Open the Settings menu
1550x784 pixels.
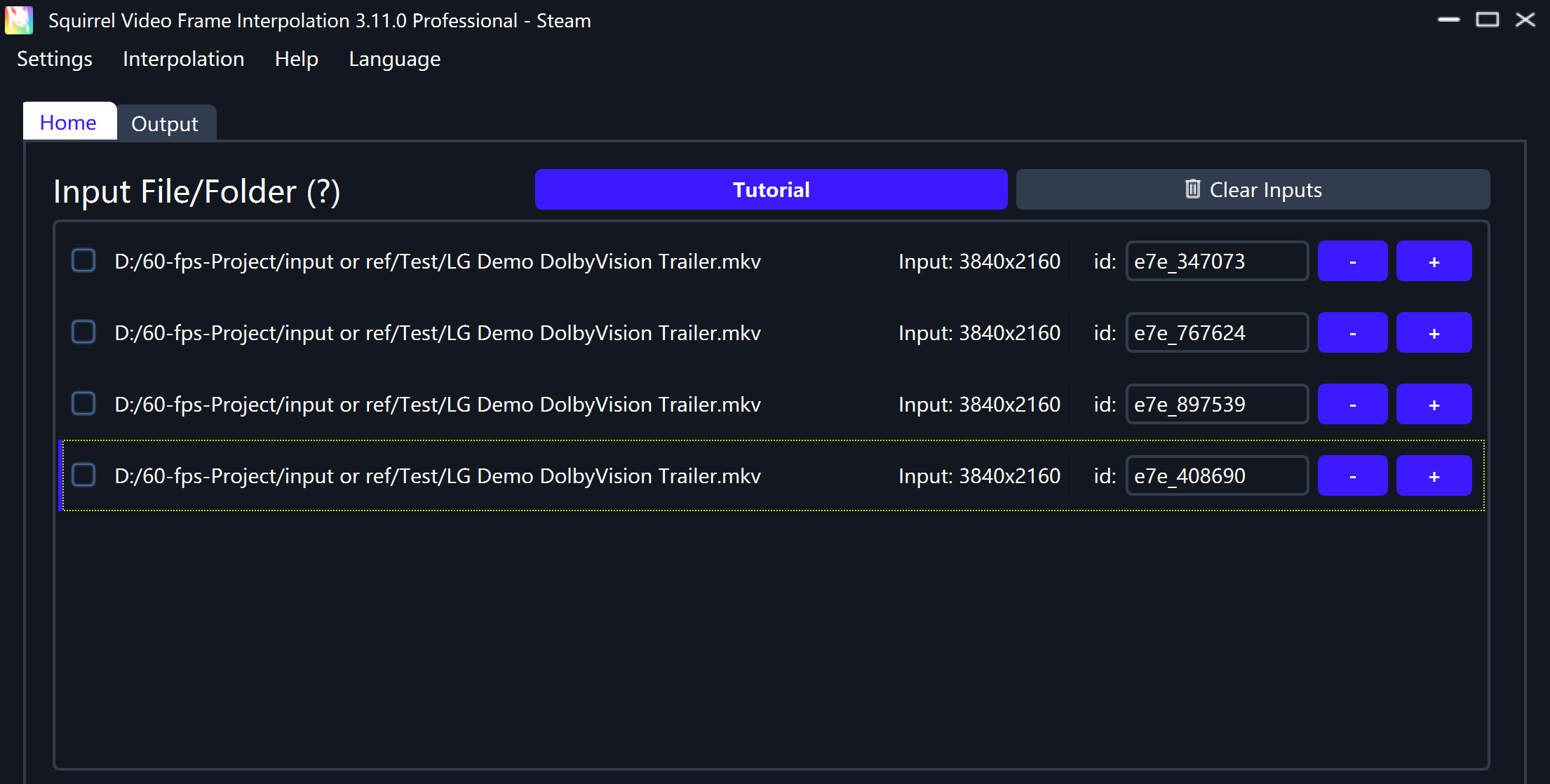point(54,59)
